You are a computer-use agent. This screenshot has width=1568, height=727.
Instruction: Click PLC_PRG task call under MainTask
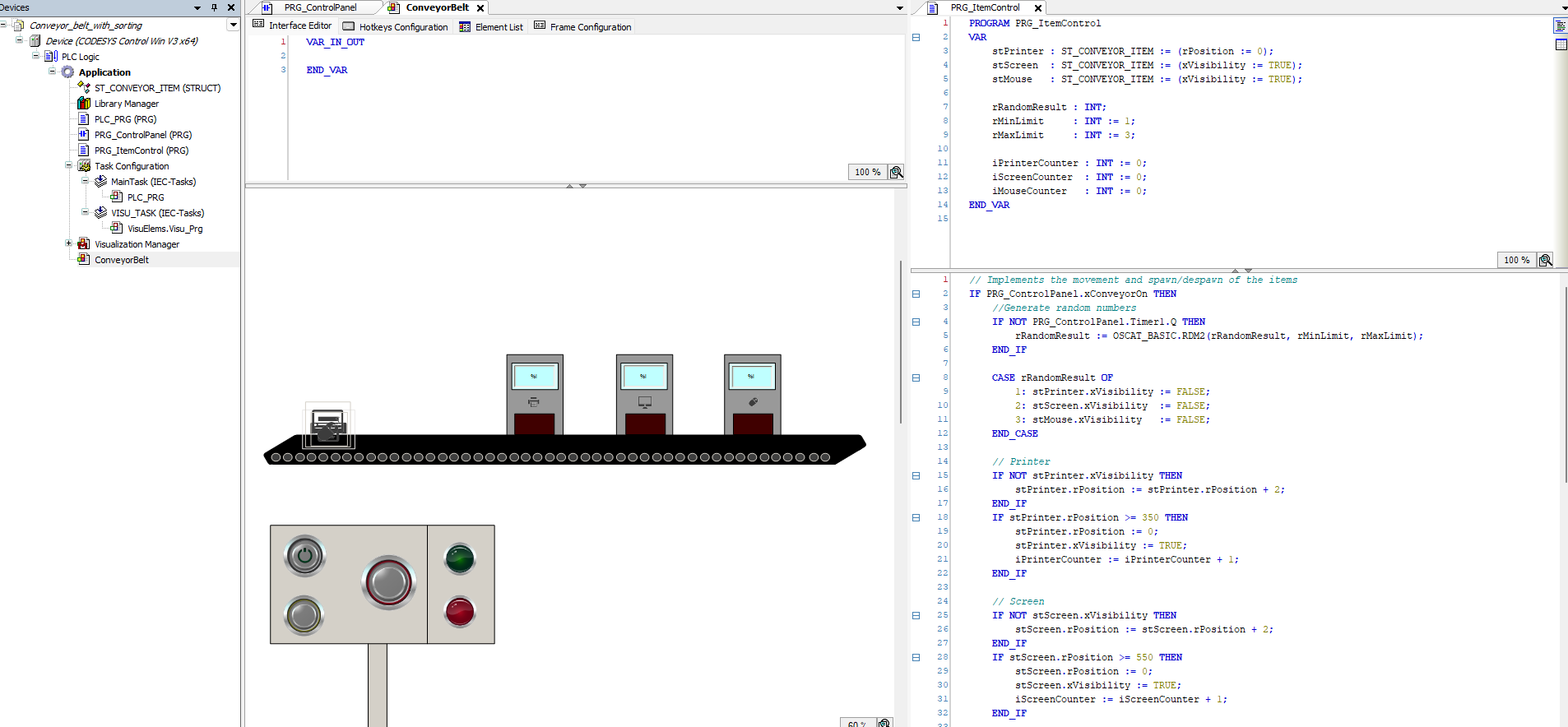pyautogui.click(x=146, y=197)
